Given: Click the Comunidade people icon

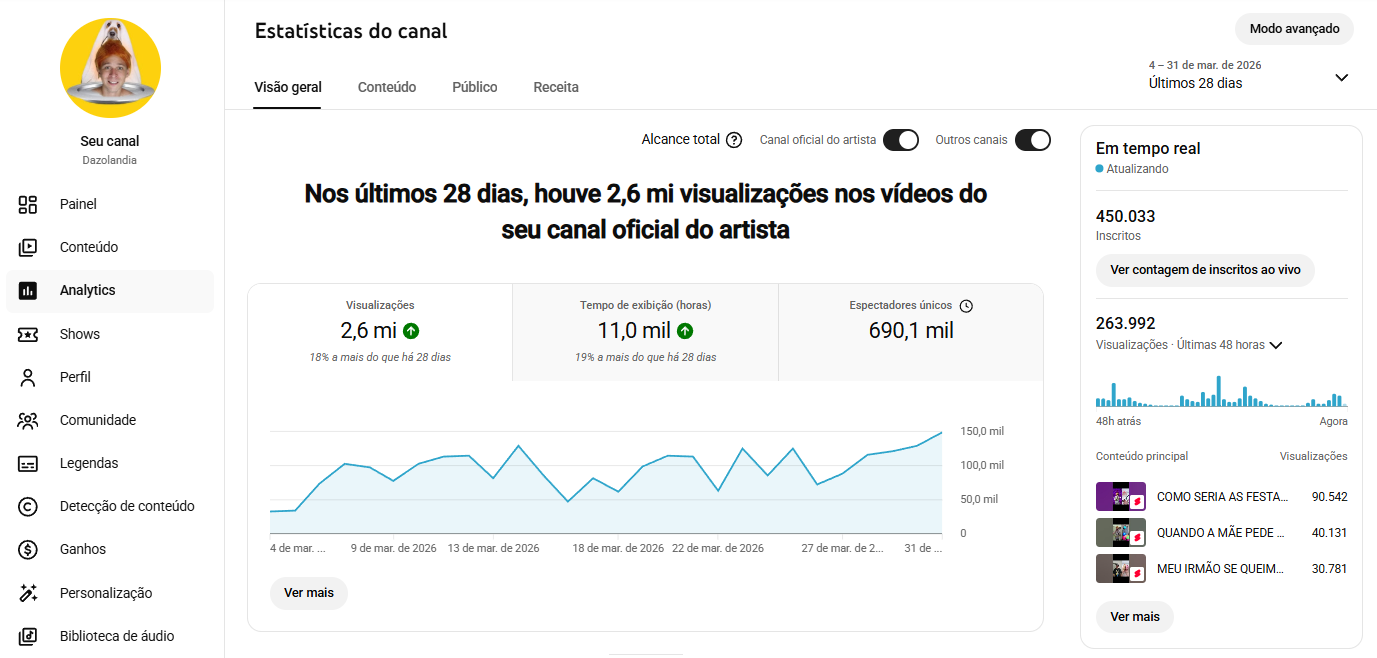Looking at the screenshot, I should coord(28,420).
